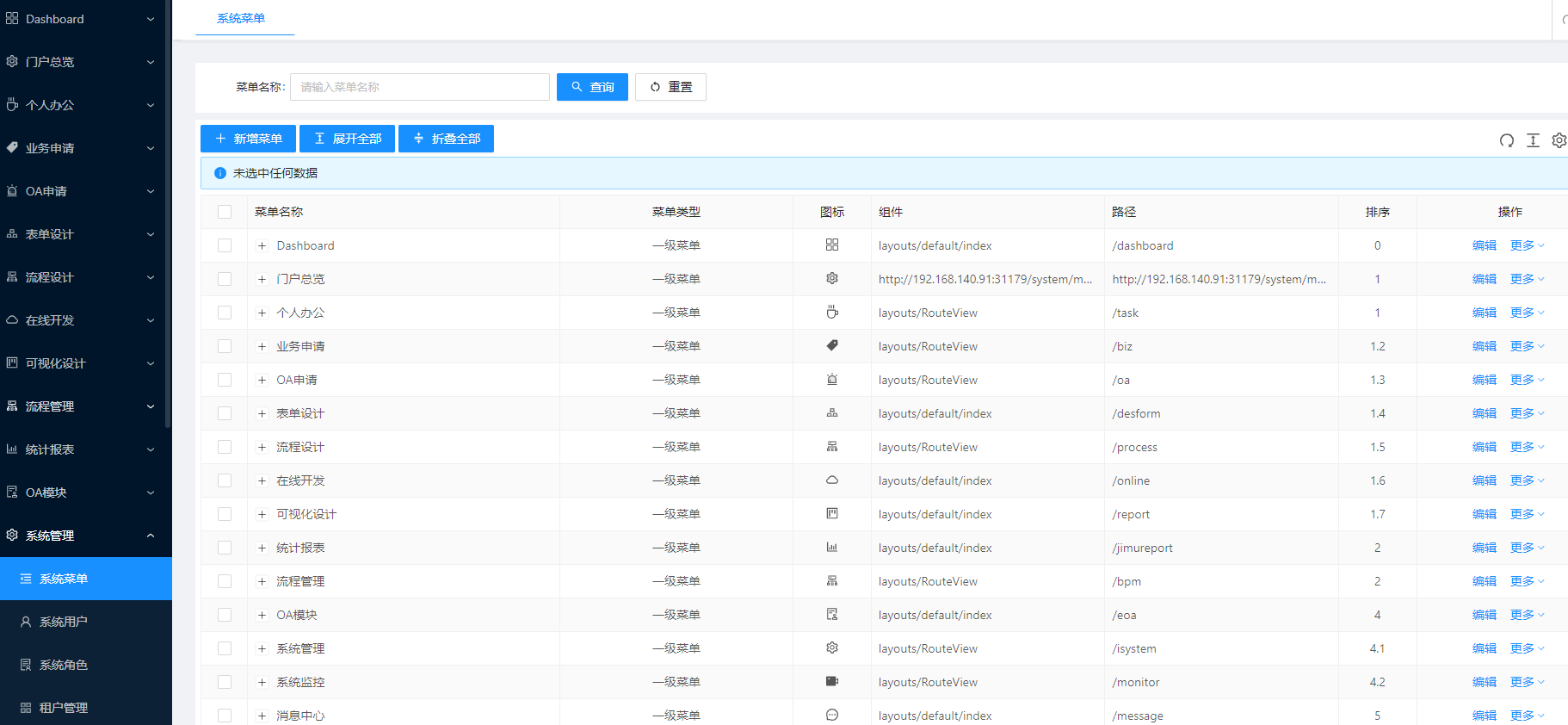Check the 门户总览 row checkbox

(225, 279)
